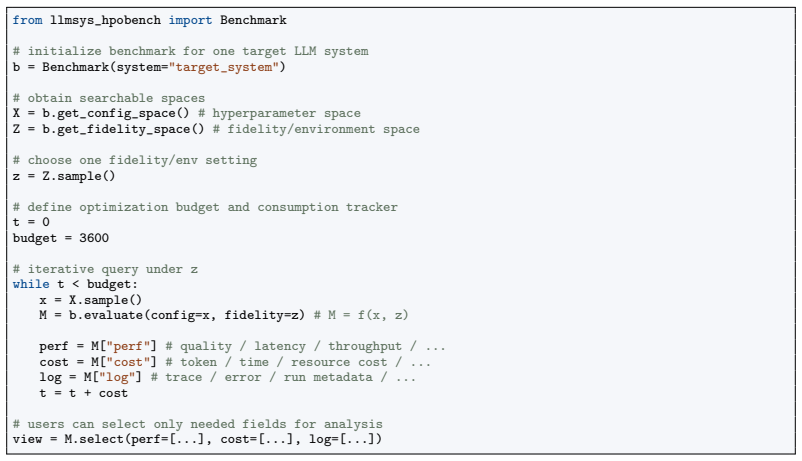This screenshot has width=802, height=461.
Task: Click the budget value 3600
Action: pos(94,238)
